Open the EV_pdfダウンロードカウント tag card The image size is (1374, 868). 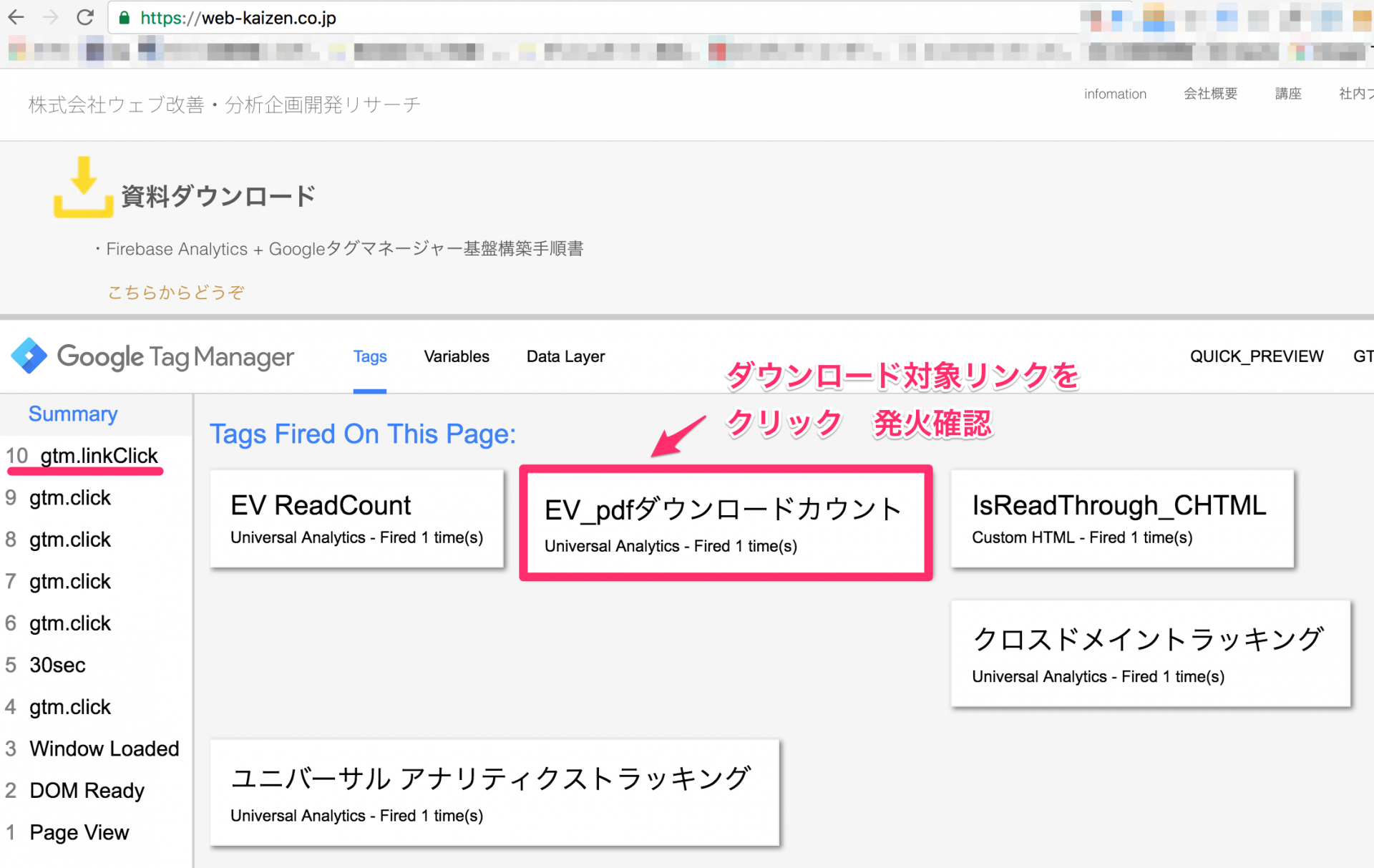pos(726,523)
